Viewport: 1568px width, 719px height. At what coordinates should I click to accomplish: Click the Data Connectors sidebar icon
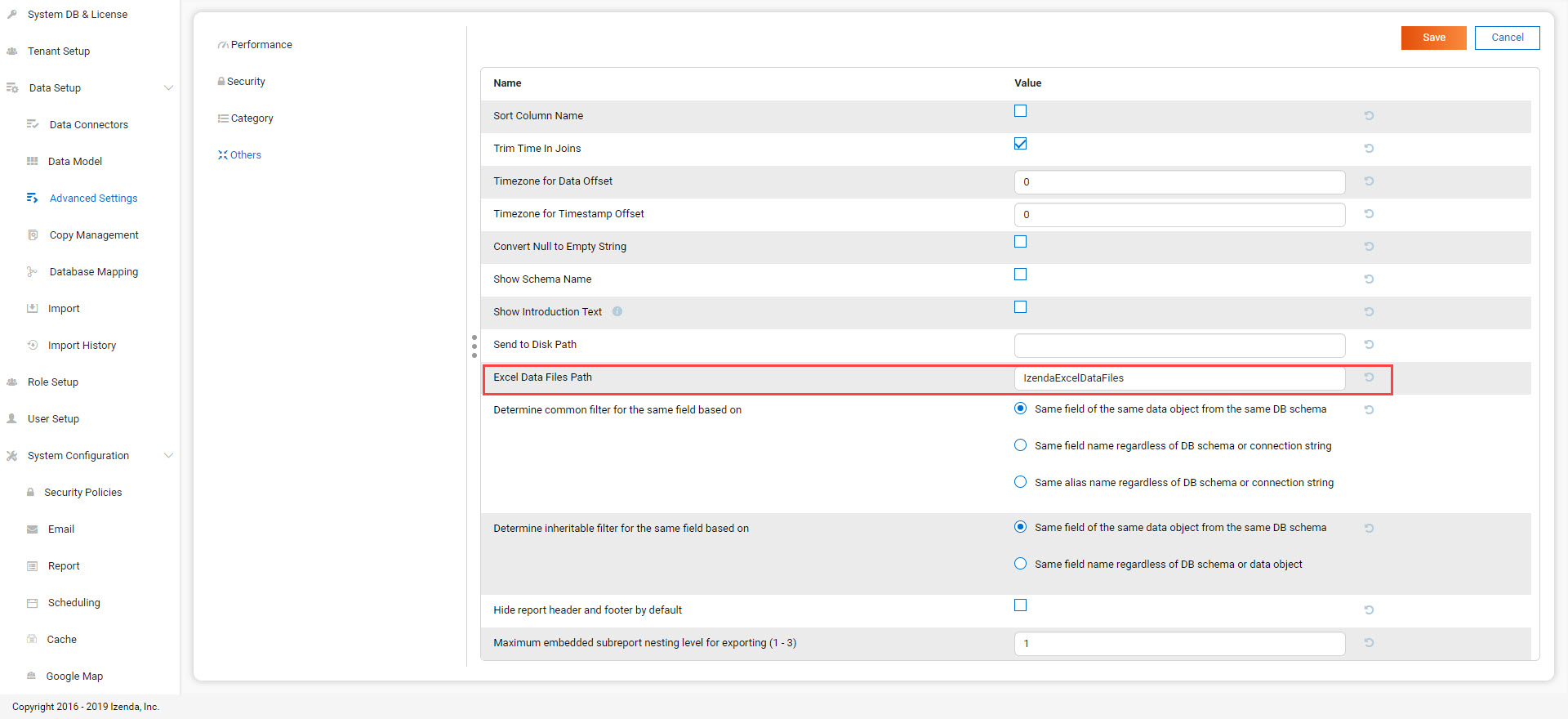pos(33,124)
